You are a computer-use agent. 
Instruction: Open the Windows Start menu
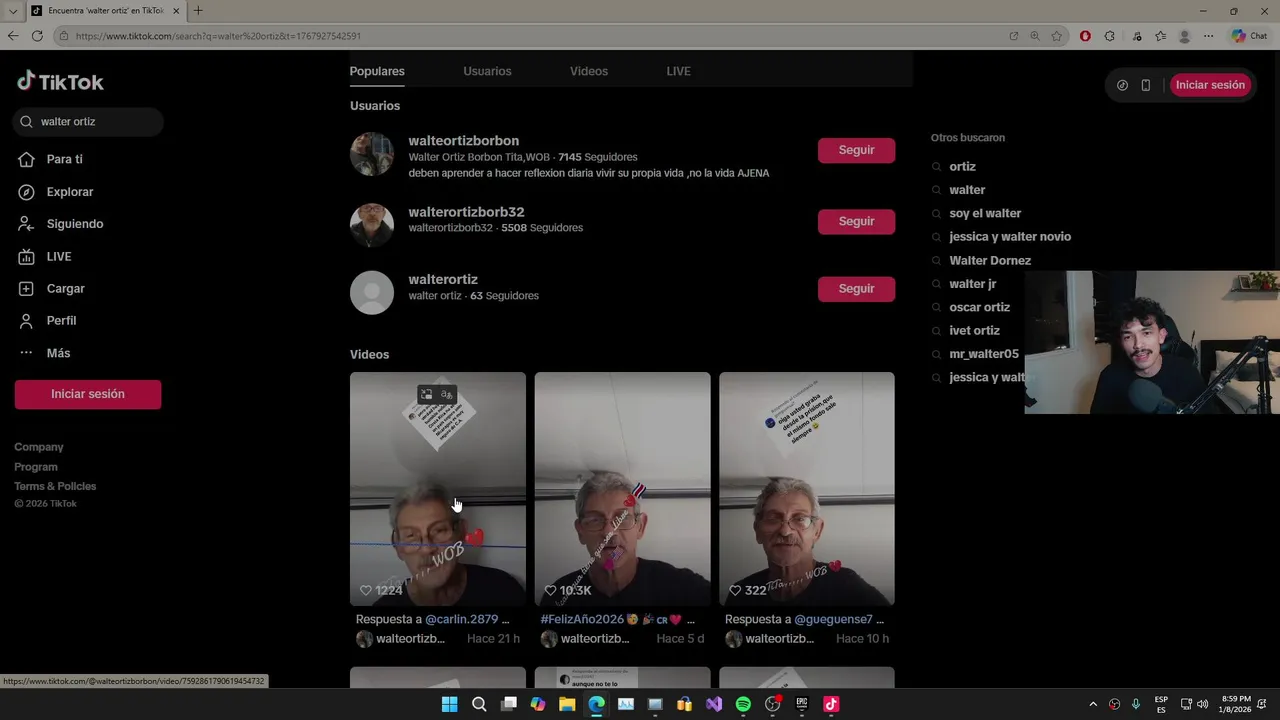[449, 704]
